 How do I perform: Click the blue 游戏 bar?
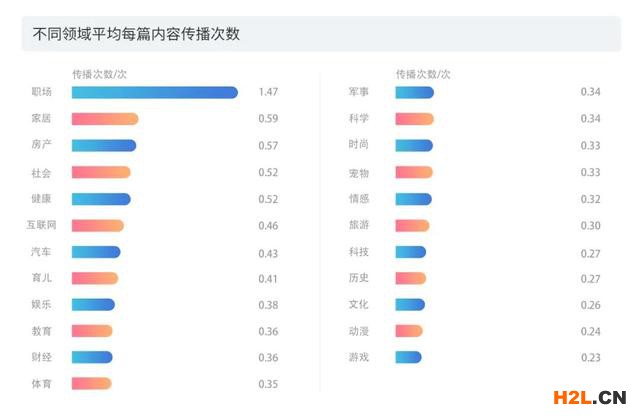coord(408,357)
